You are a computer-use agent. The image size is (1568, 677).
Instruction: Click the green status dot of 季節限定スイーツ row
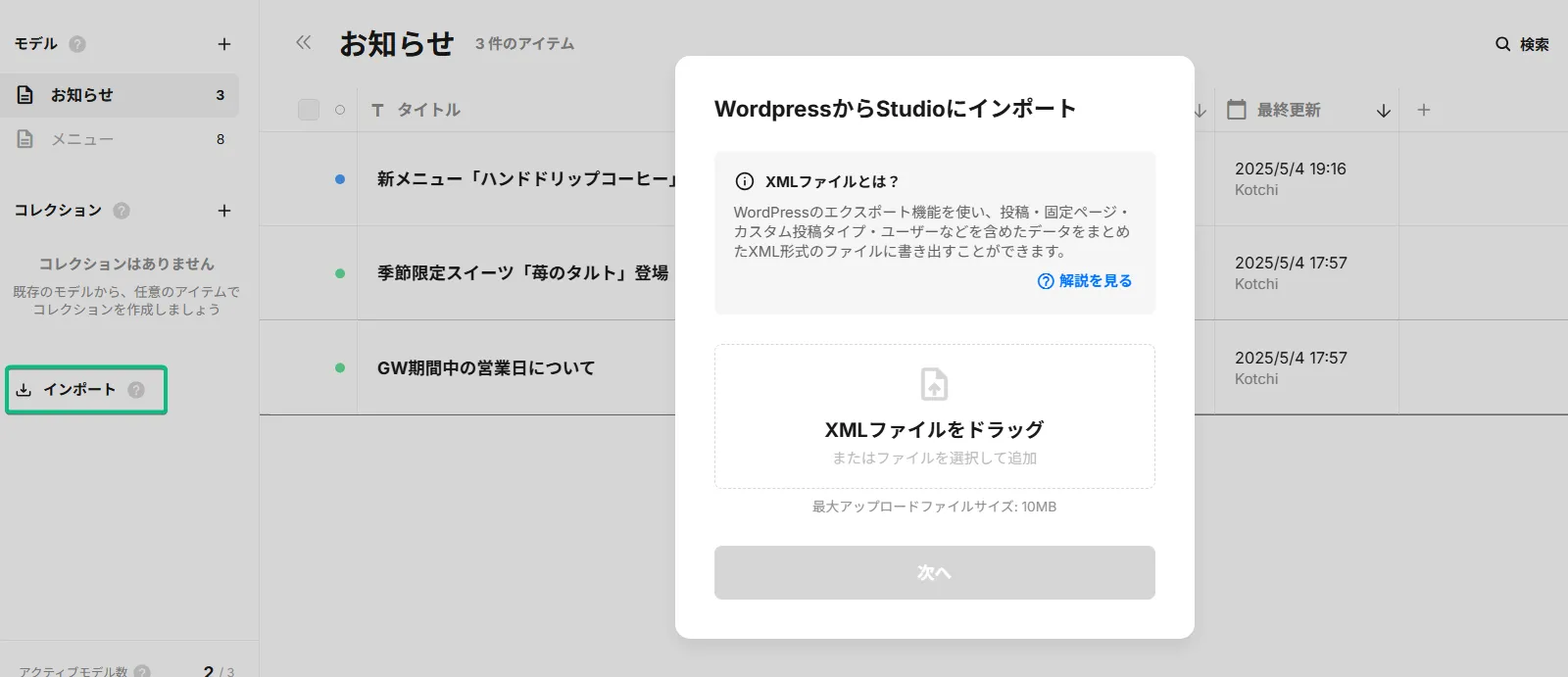(x=340, y=273)
